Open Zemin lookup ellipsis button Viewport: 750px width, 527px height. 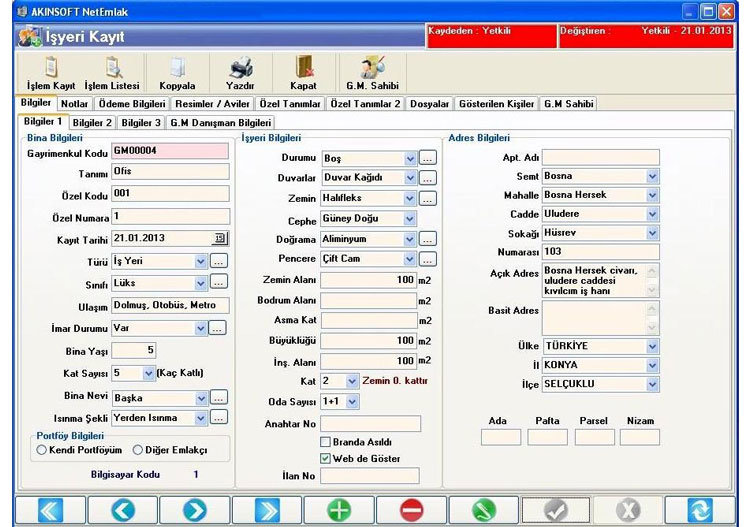428,198
